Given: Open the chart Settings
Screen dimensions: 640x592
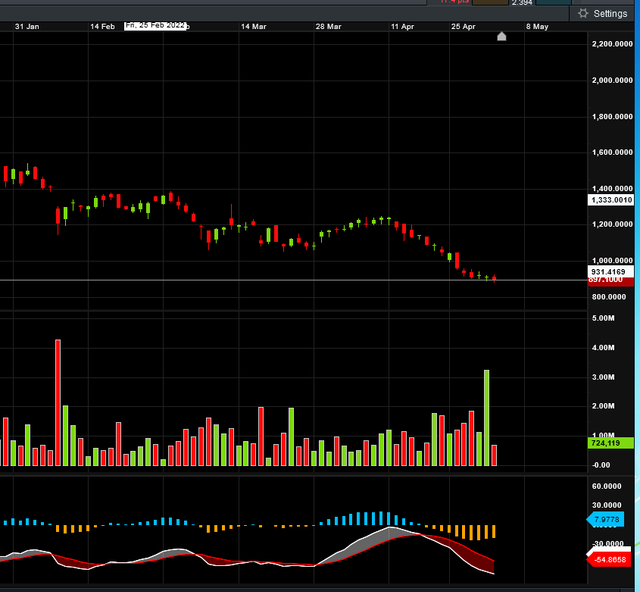Looking at the screenshot, I should [x=603, y=13].
